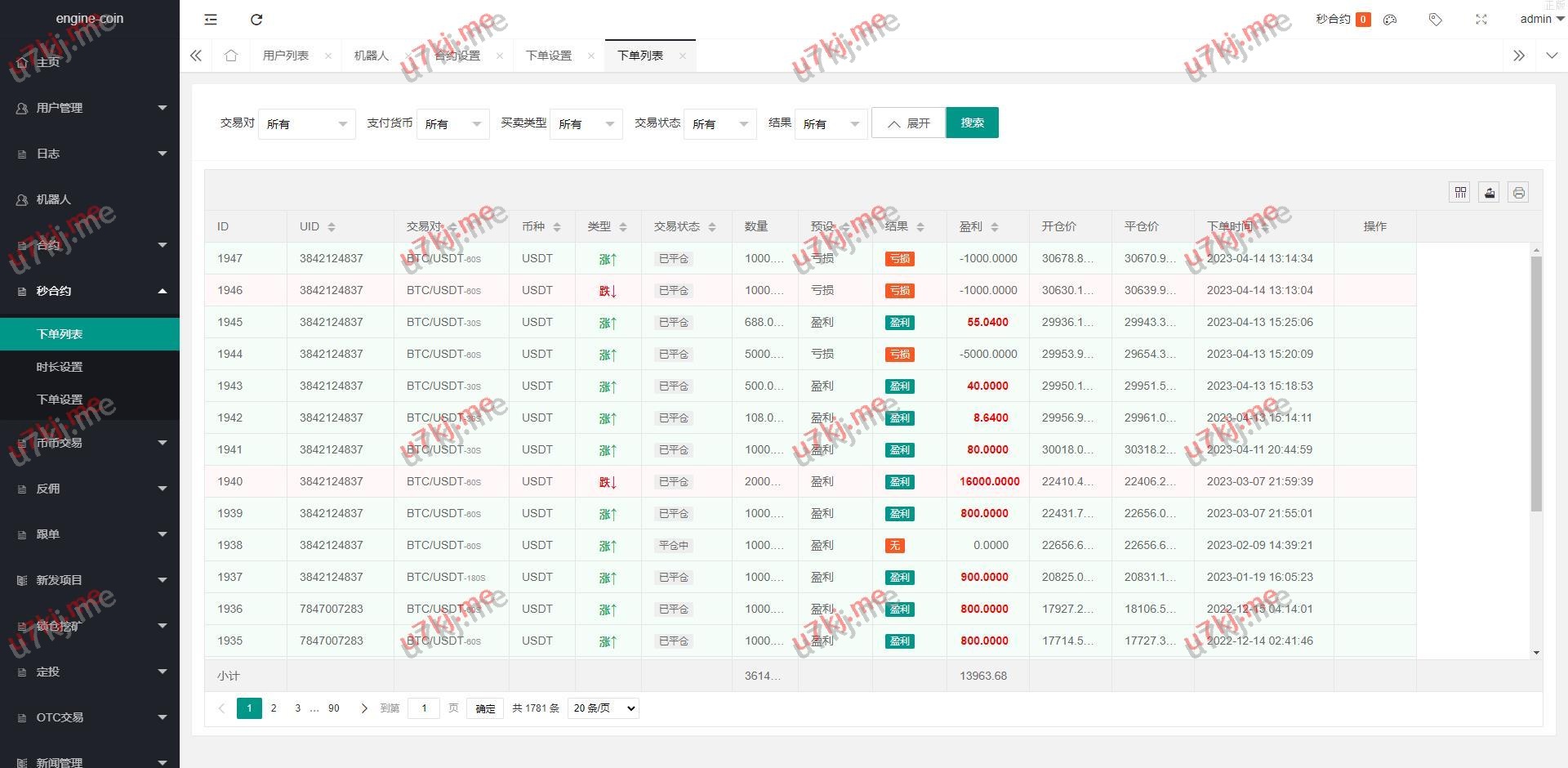Image resolution: width=1568 pixels, height=768 pixels.
Task: Open the 交易对 filter dropdown
Action: pyautogui.click(x=306, y=124)
